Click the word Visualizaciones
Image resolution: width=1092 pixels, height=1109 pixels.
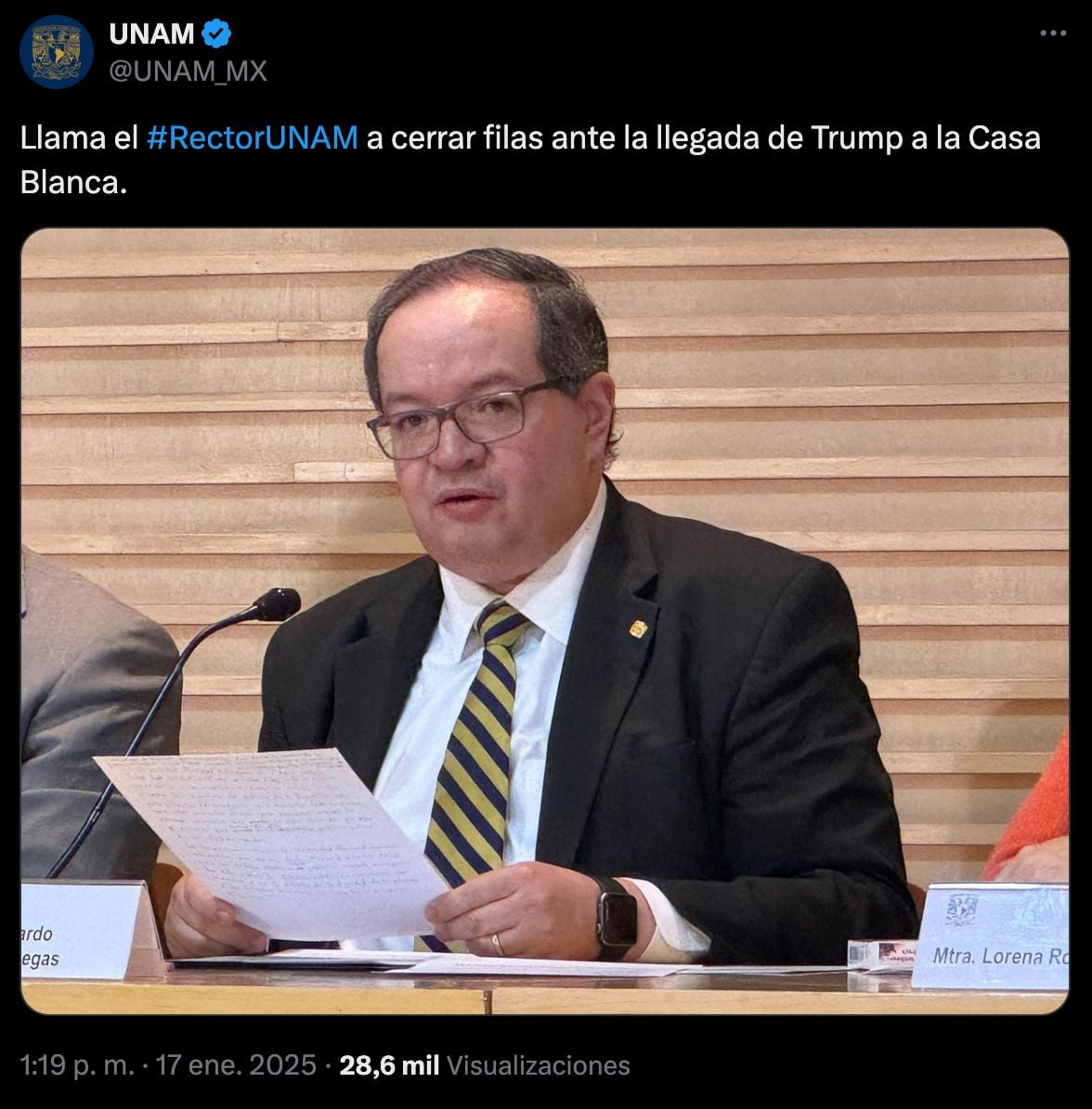(539, 1065)
